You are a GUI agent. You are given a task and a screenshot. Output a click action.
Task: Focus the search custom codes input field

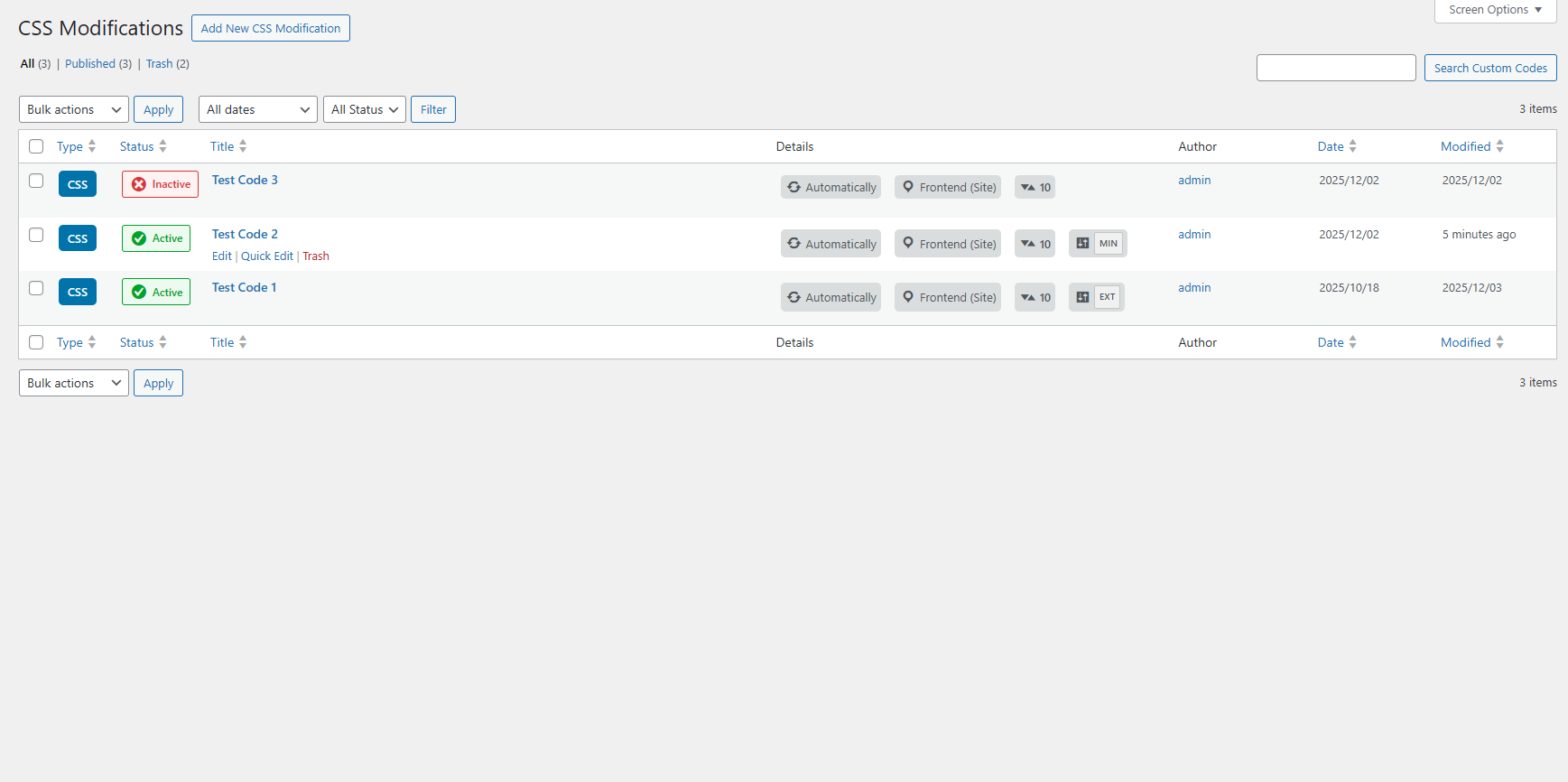coord(1336,68)
